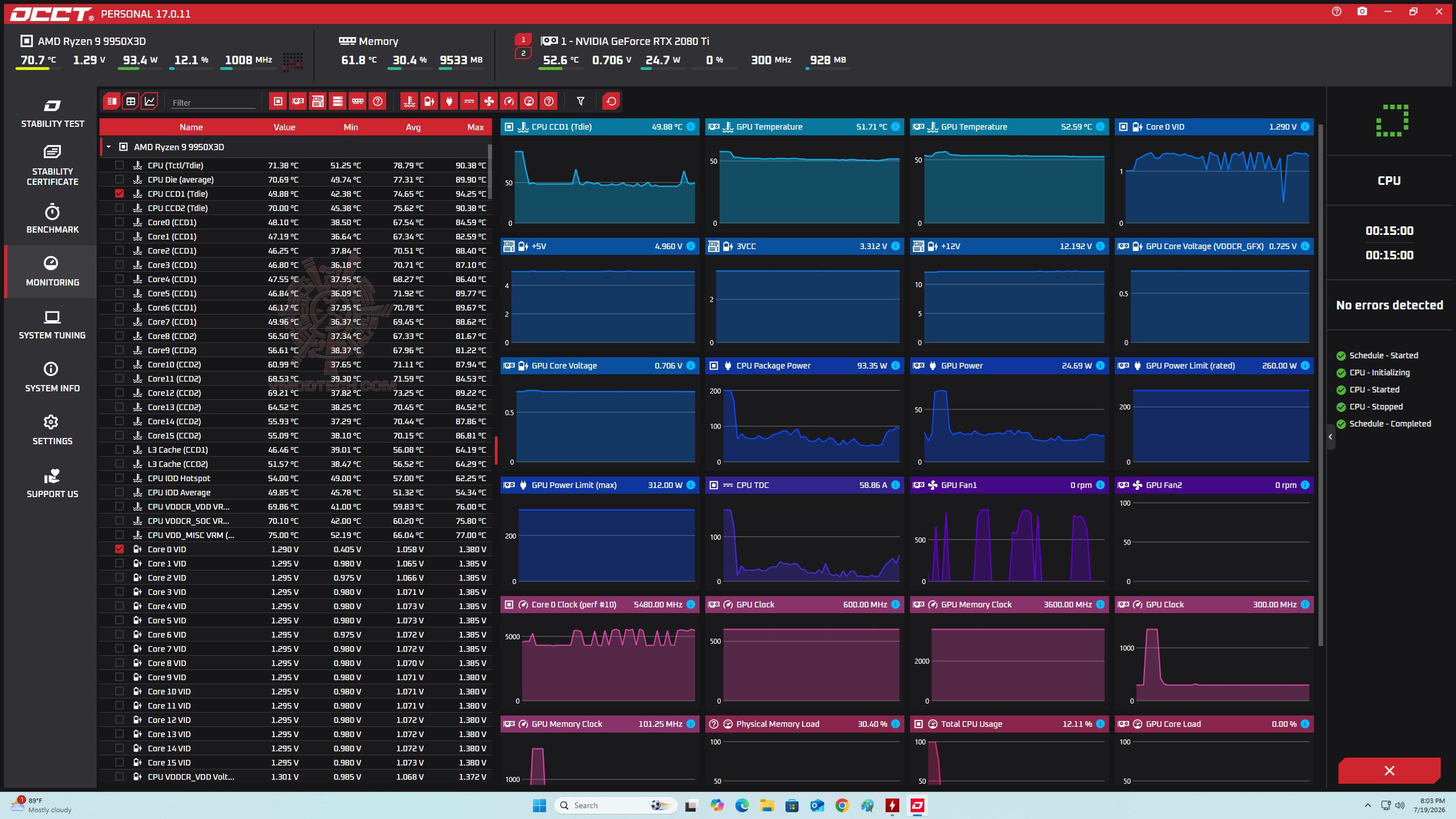Switch to table-only view icon
The width and height of the screenshot is (1456, 819).
click(131, 101)
